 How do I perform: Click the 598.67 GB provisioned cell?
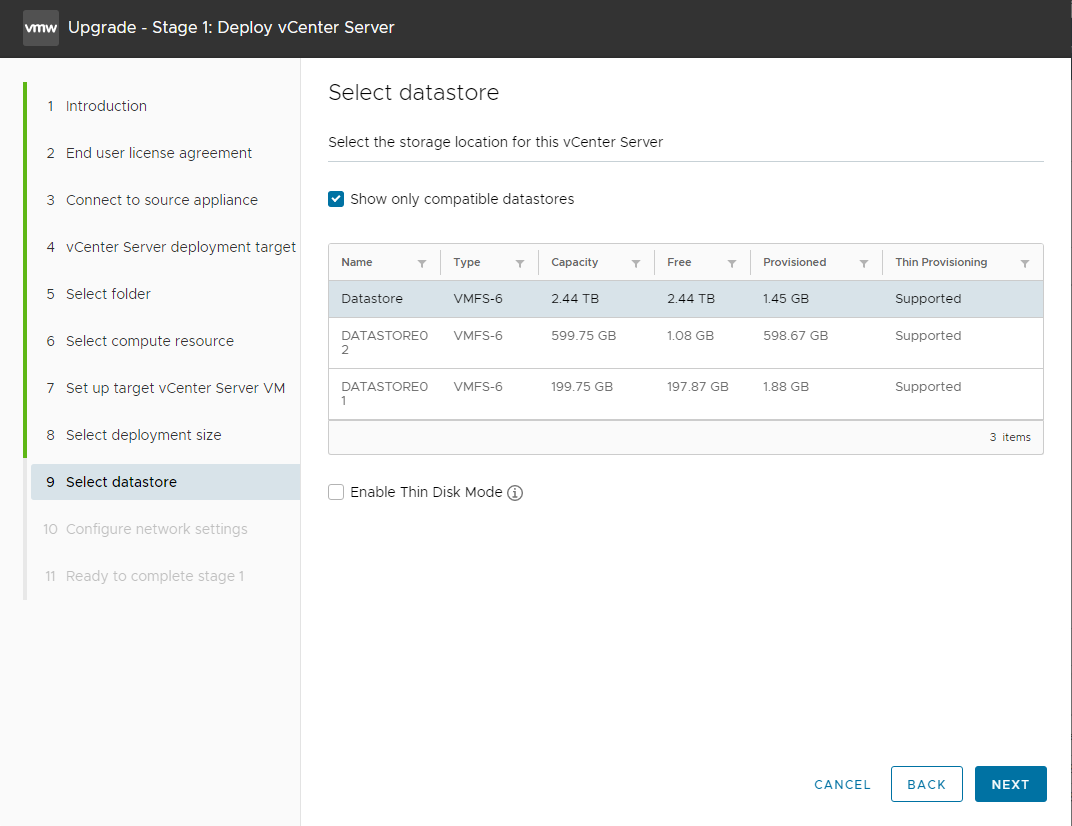(x=795, y=336)
